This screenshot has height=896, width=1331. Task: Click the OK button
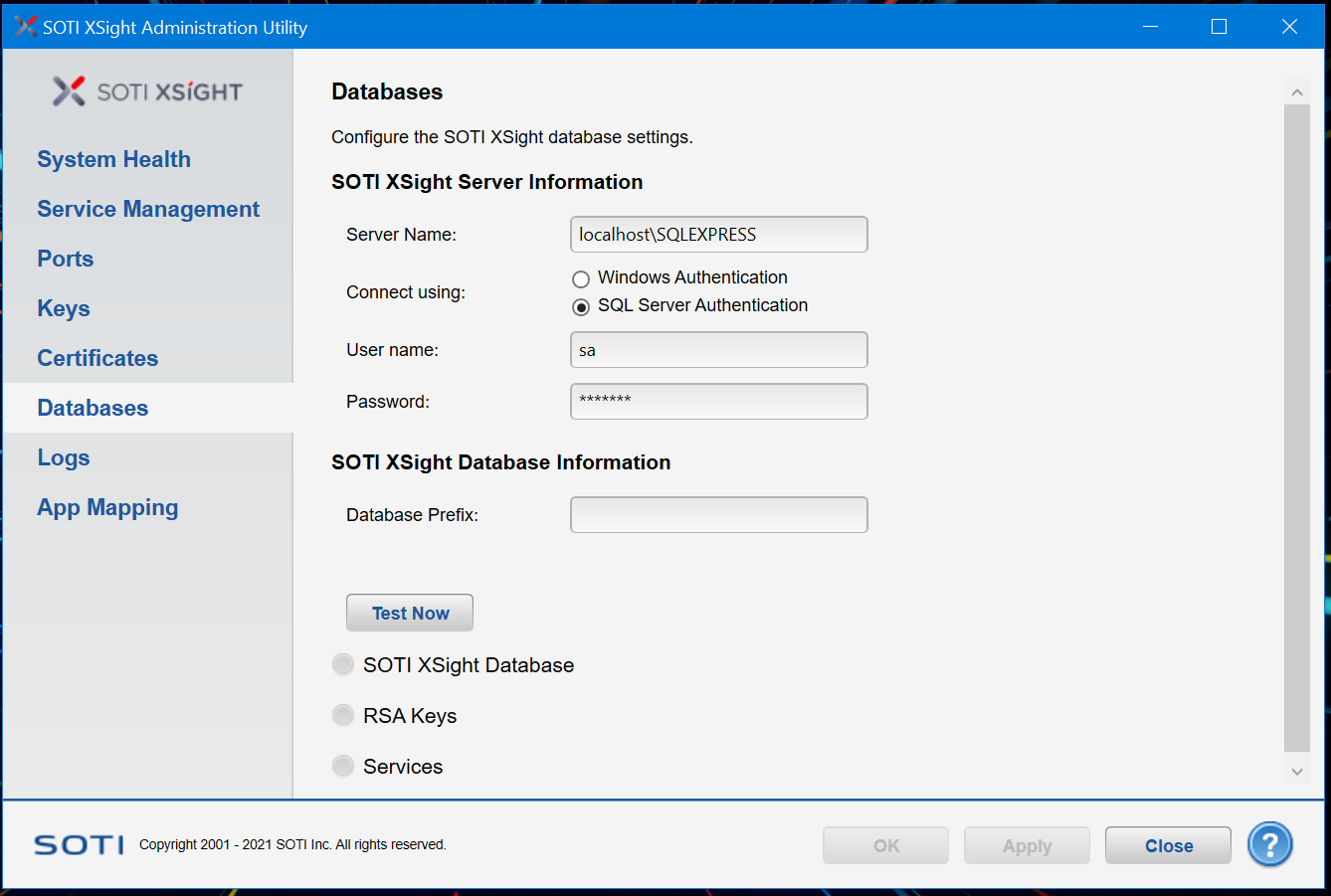coord(885,845)
